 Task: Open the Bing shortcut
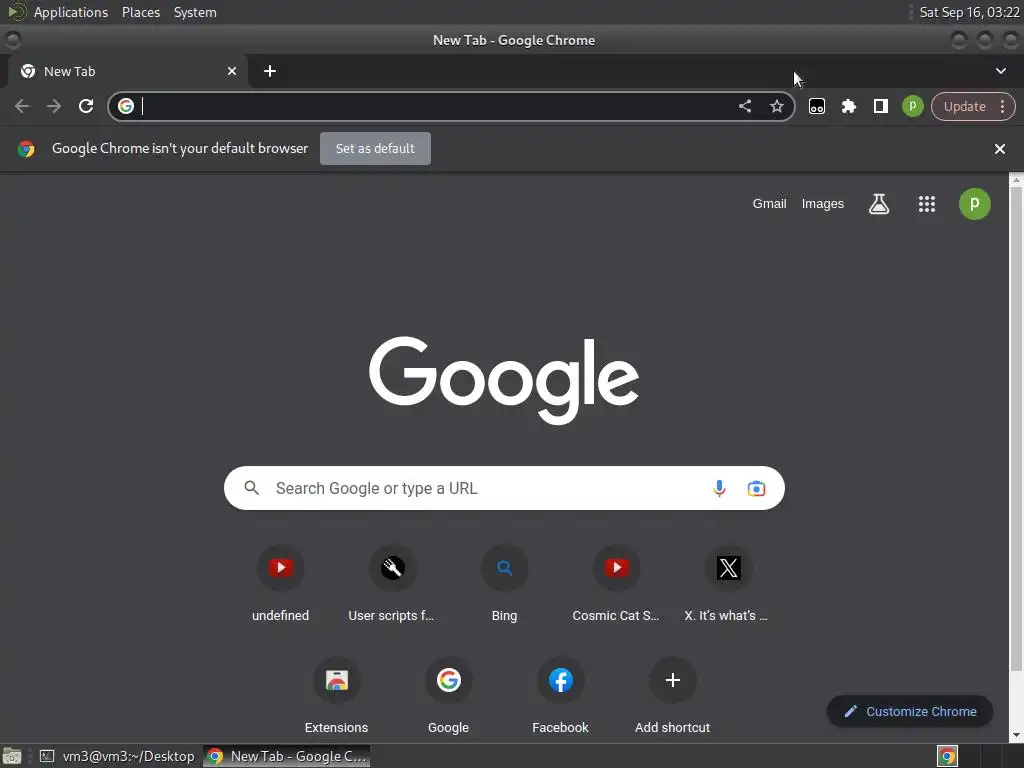504,584
